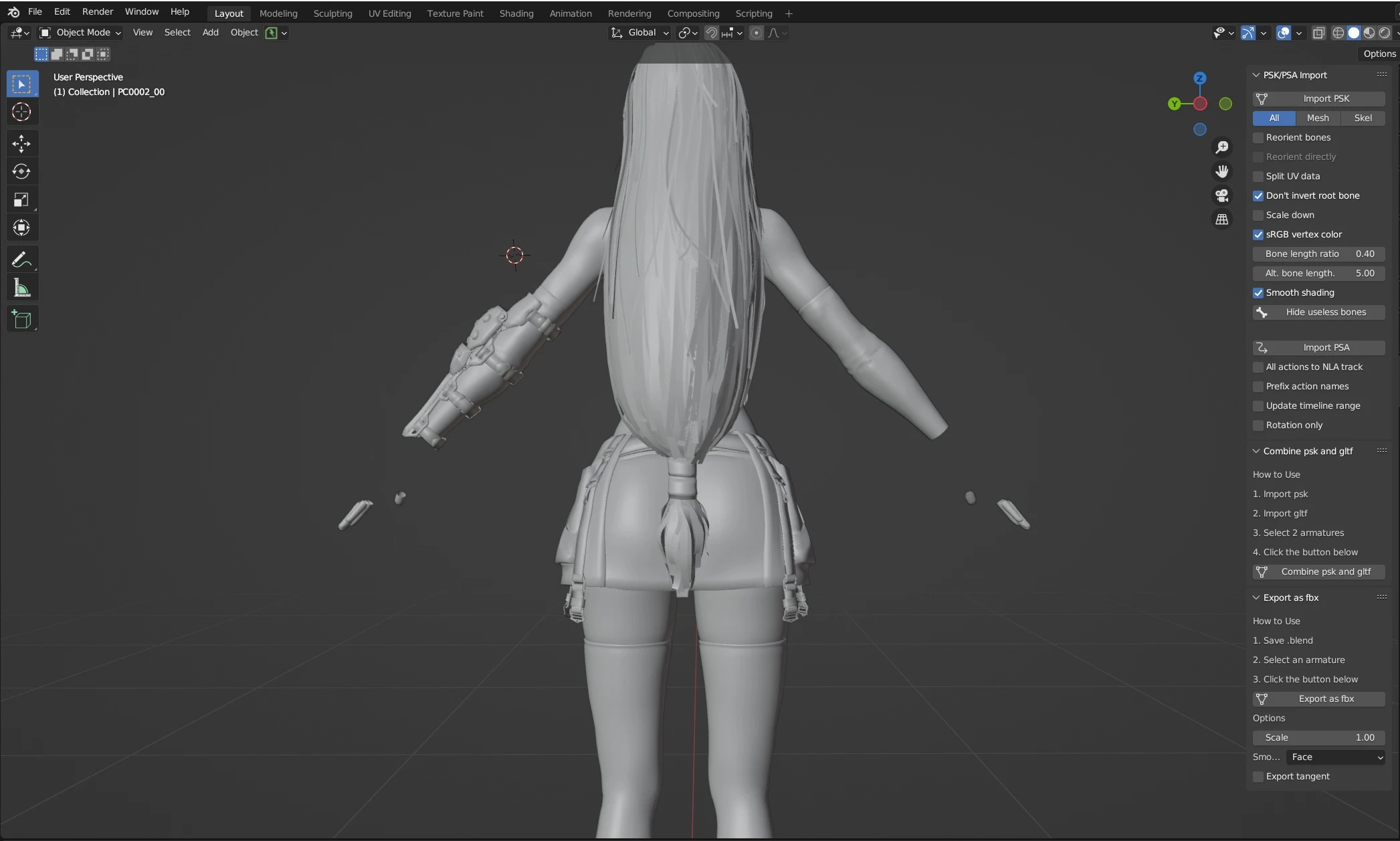
Task: Uncheck Smooth shading option
Action: click(1258, 293)
